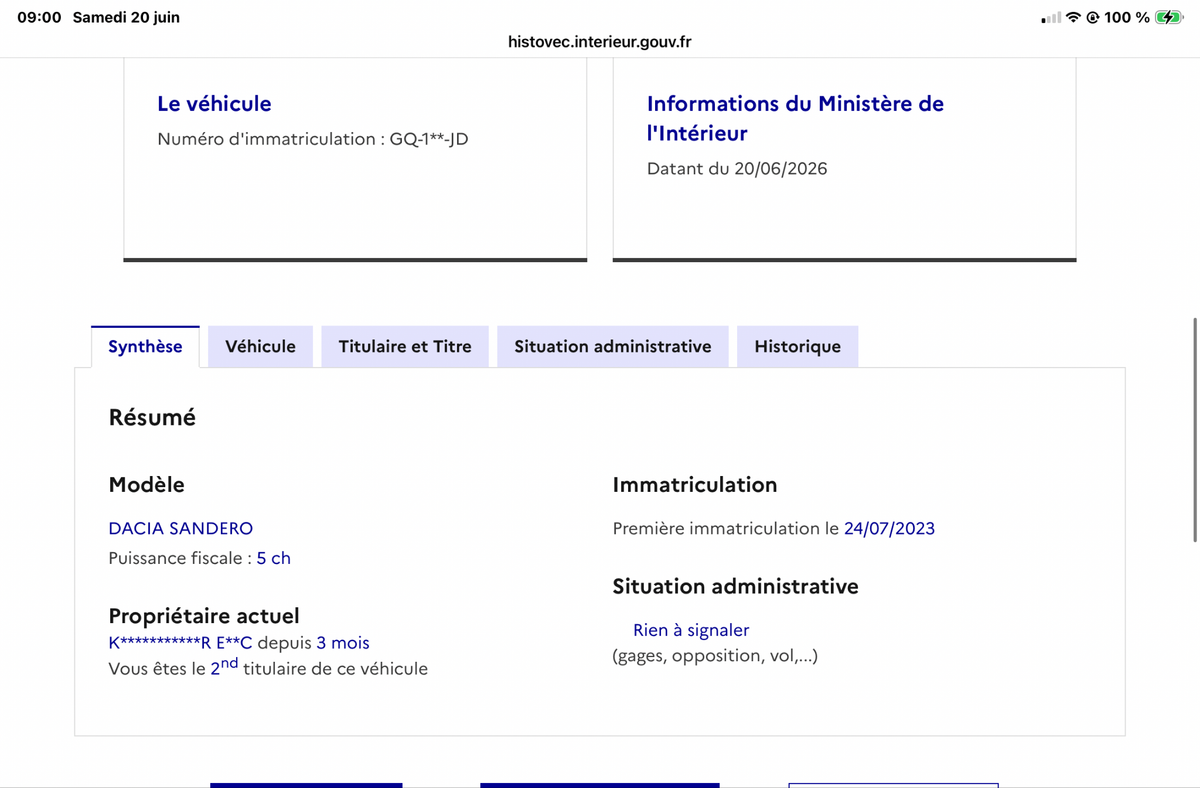This screenshot has width=1200, height=788.
Task: Click the page vertical scrollbar
Action: tap(1195, 430)
